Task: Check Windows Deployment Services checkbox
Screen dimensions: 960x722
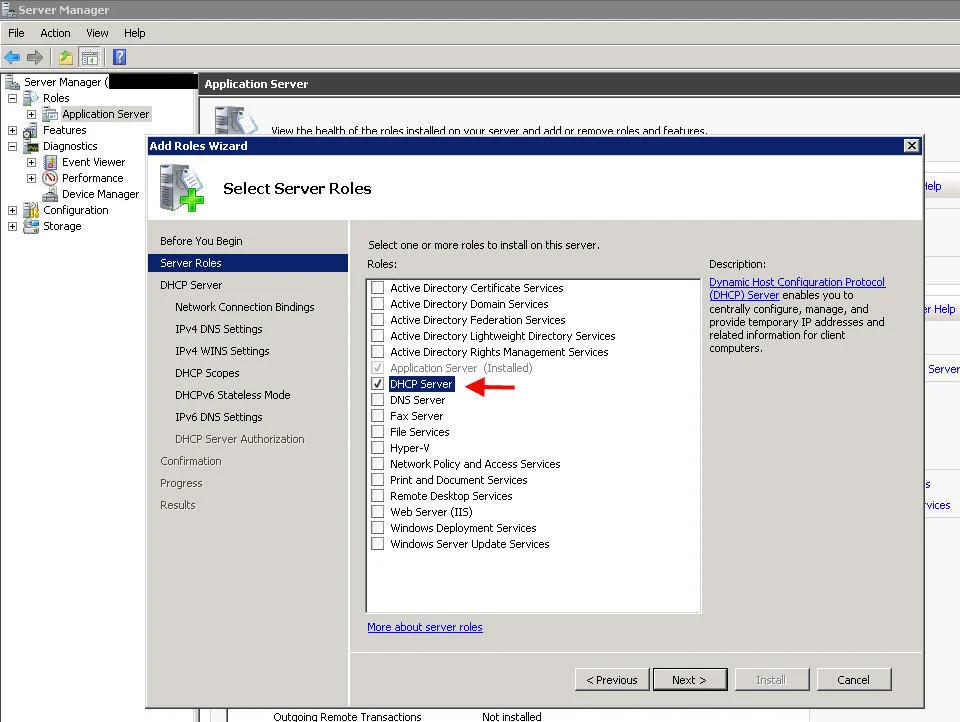Action: [378, 527]
